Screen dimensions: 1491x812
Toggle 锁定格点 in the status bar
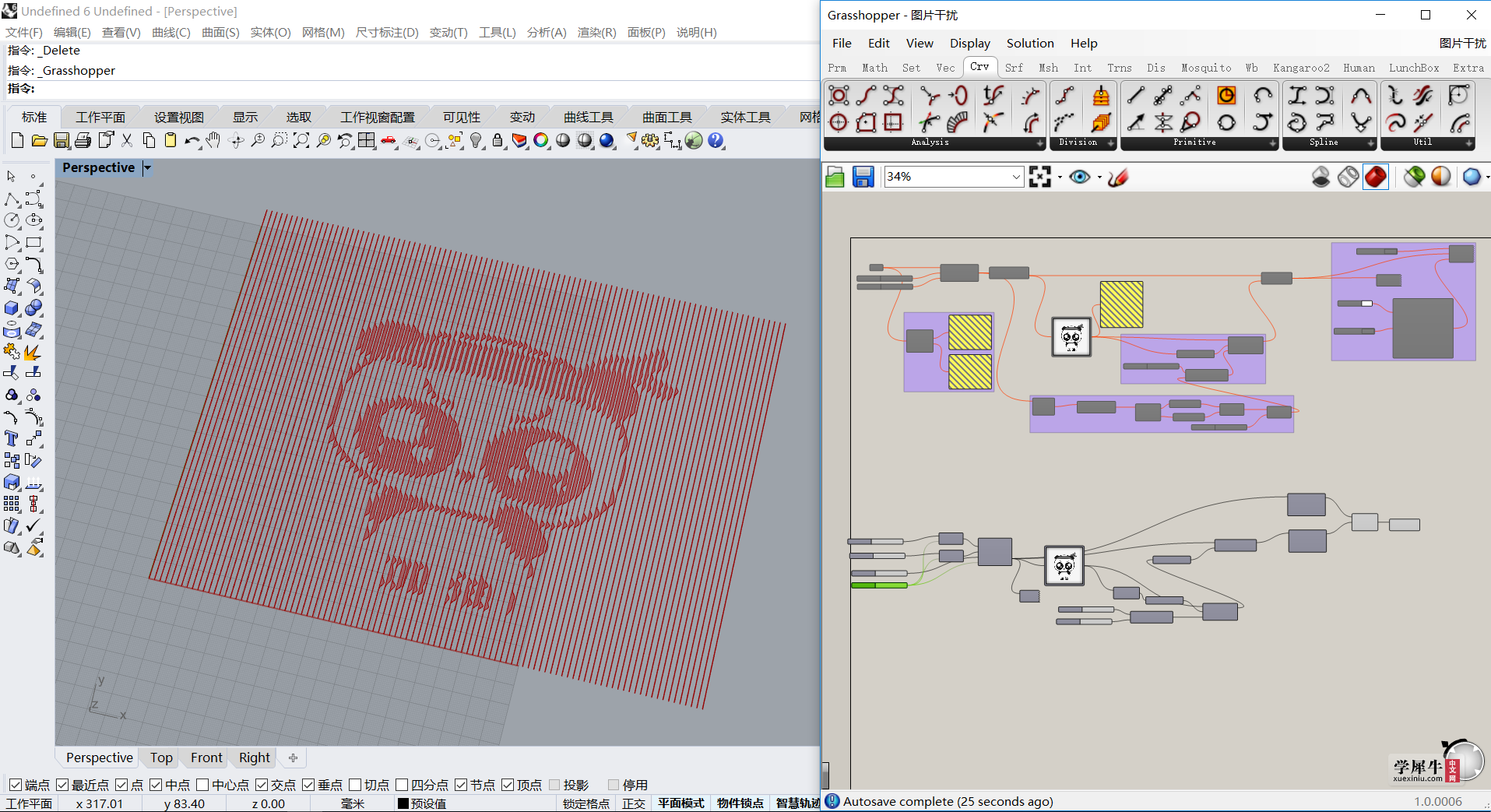[x=586, y=803]
